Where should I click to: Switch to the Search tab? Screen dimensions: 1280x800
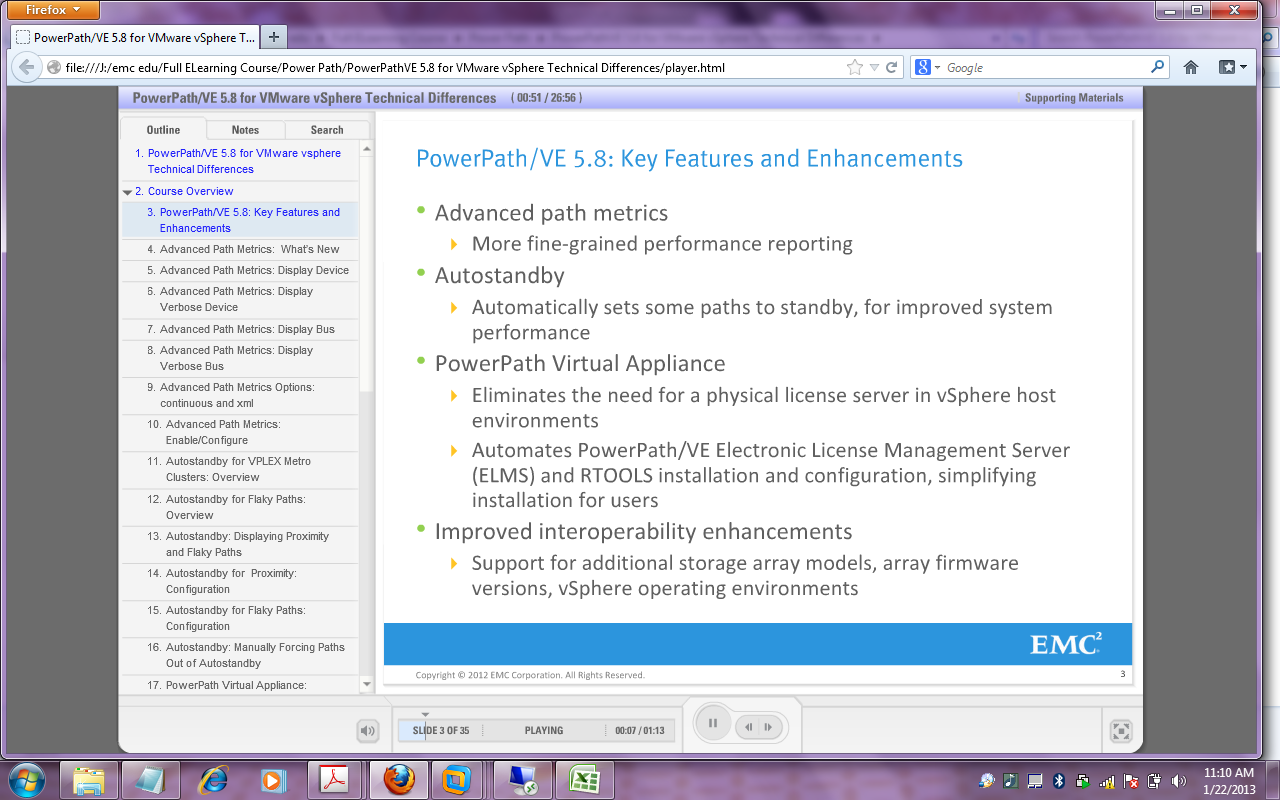[x=328, y=129]
